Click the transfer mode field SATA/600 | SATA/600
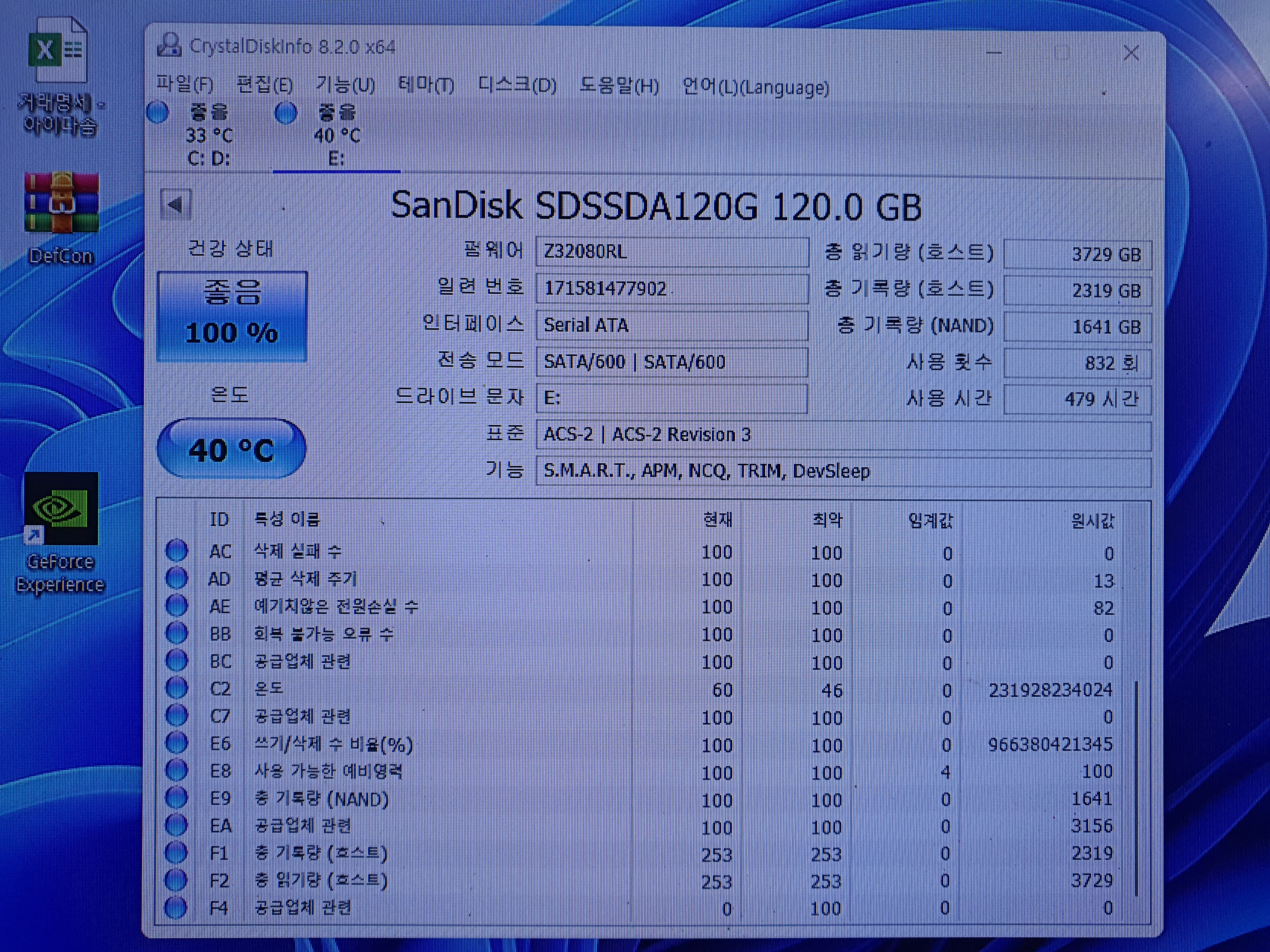Viewport: 1270px width, 952px height. [672, 362]
